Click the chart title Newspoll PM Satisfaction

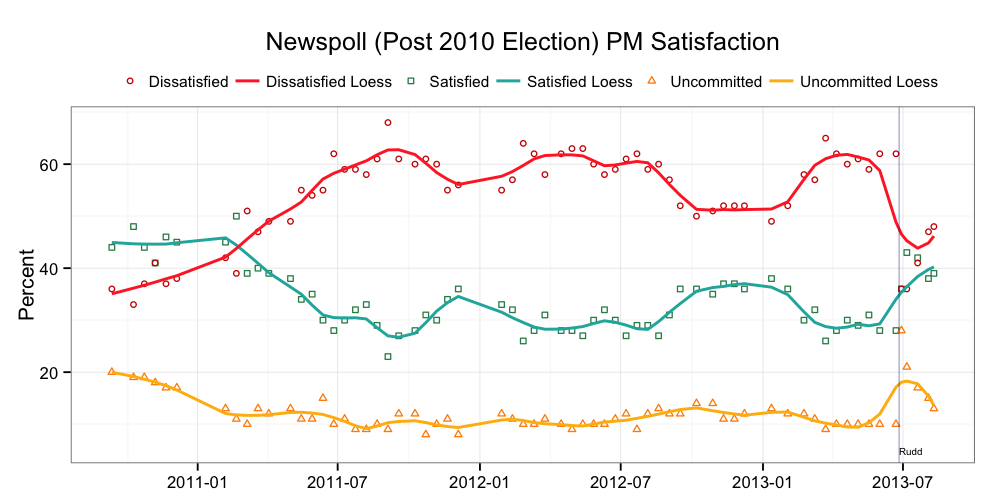coord(521,42)
